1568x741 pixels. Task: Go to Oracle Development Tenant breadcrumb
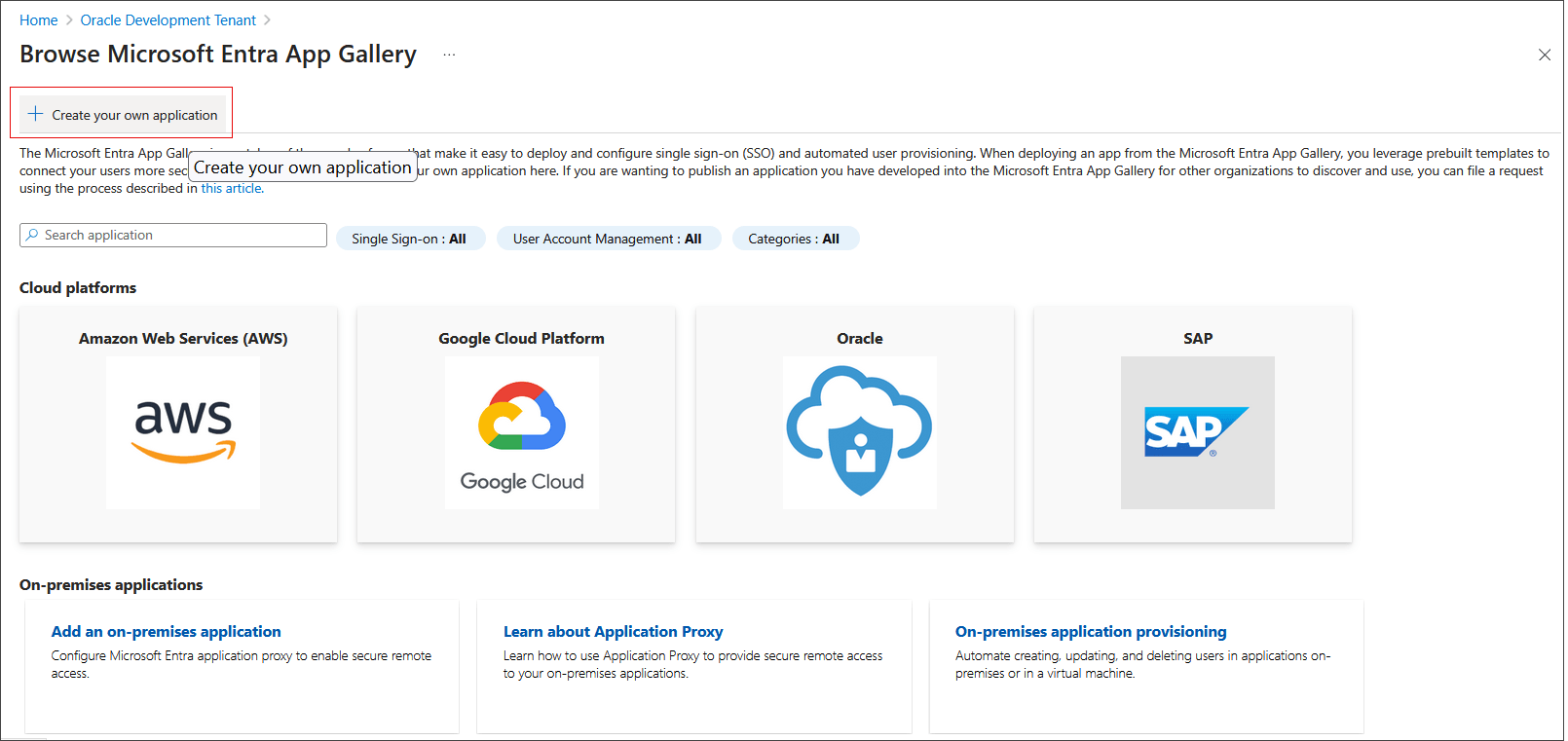coord(168,20)
